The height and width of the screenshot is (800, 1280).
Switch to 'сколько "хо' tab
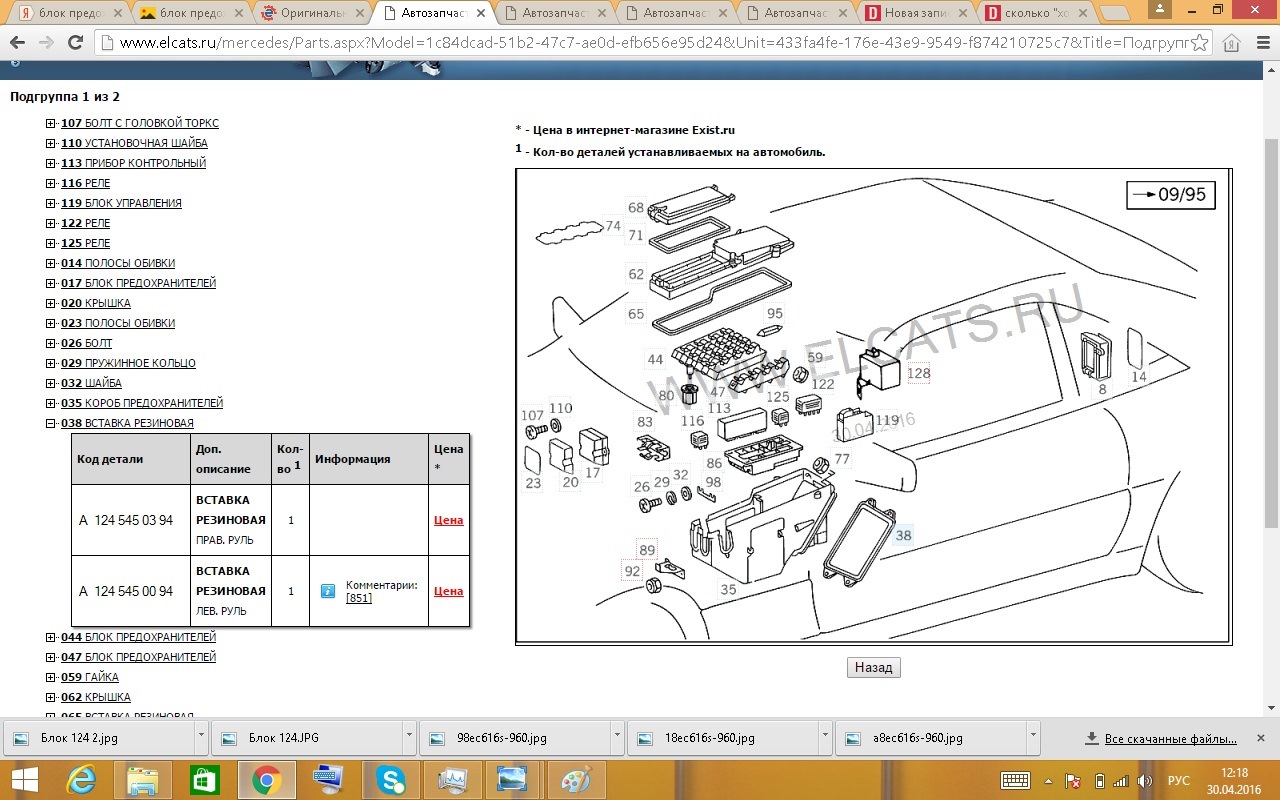pos(1037,14)
